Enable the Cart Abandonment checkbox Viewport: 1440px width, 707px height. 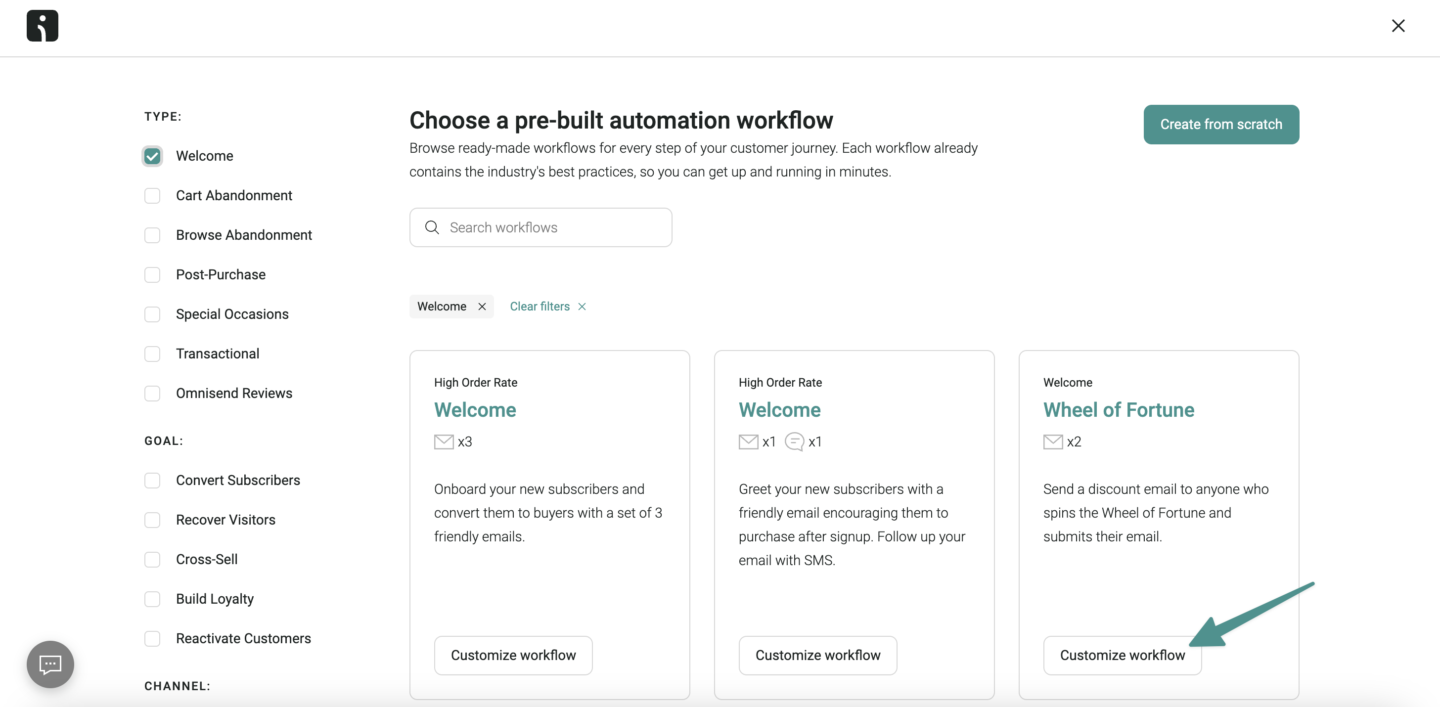152,196
